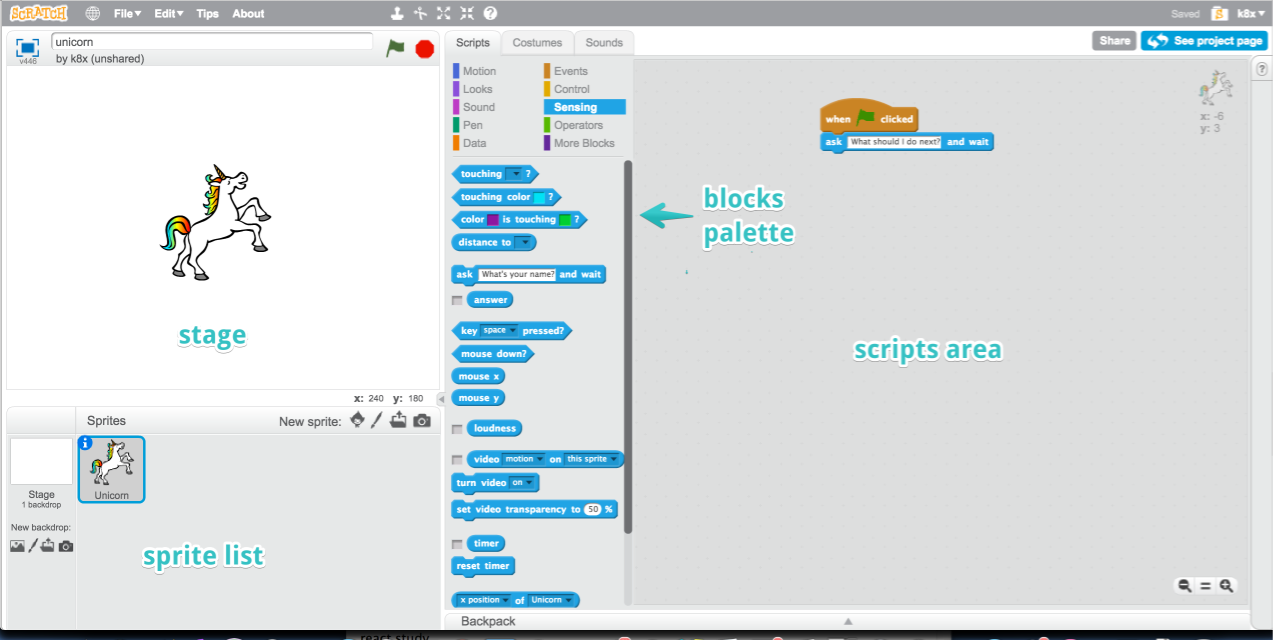Open the language globe menu
This screenshot has height=640, width=1273.
pos(93,14)
